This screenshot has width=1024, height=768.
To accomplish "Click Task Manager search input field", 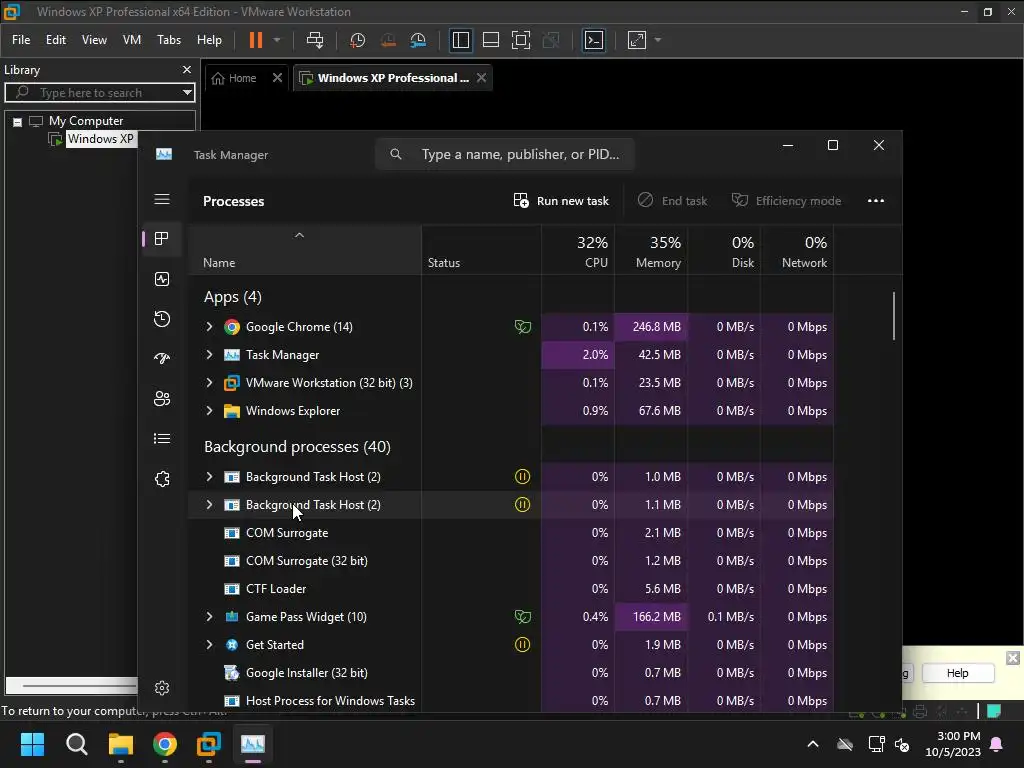I will 505,154.
